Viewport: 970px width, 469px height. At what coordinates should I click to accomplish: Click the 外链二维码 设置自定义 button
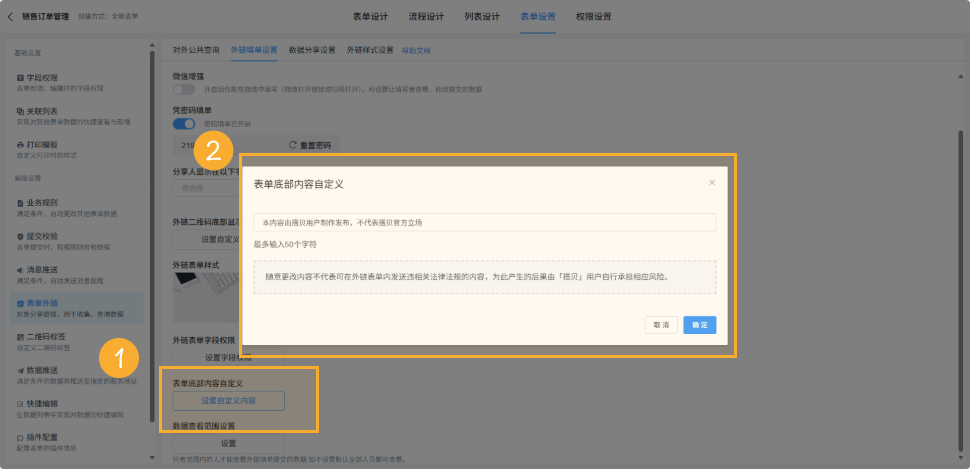pos(207,239)
